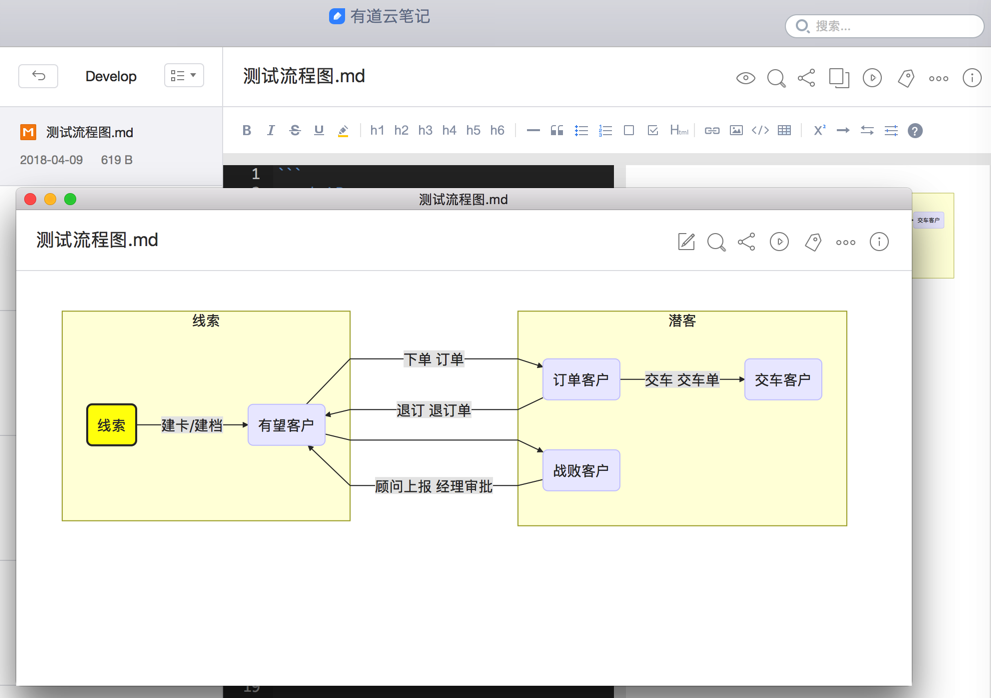This screenshot has width=991, height=698.
Task: Insert h6 heading
Action: (x=497, y=130)
